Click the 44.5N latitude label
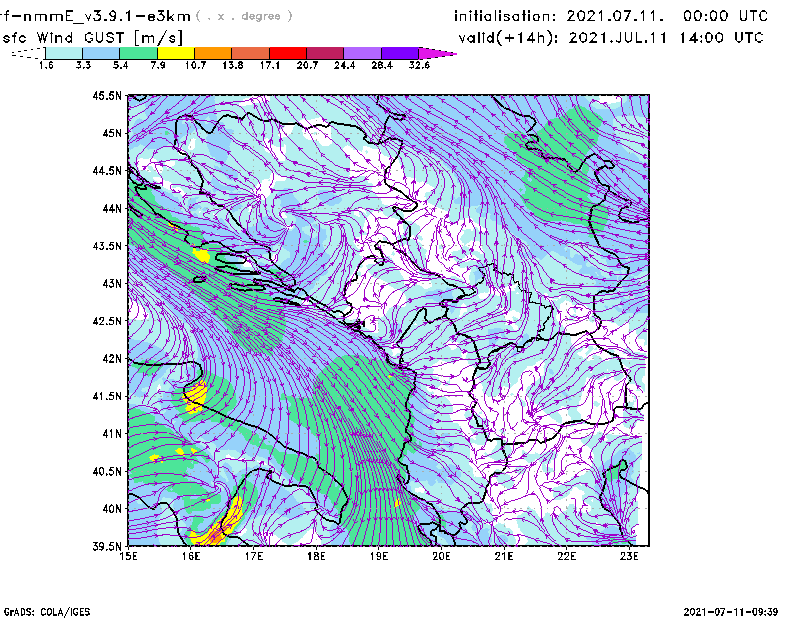The image size is (800, 618). click(108, 170)
